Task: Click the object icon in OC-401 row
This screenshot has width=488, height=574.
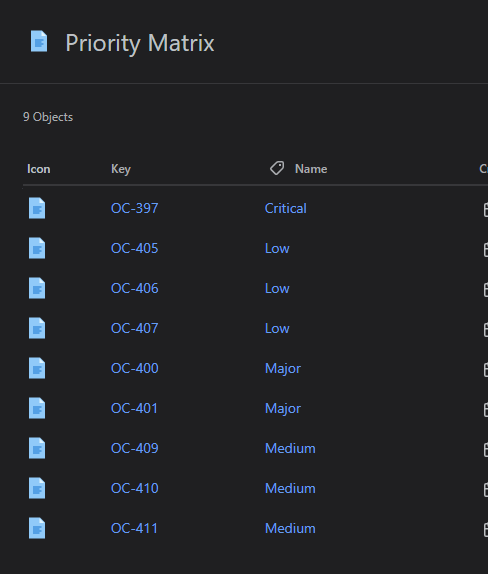Action: pos(37,408)
